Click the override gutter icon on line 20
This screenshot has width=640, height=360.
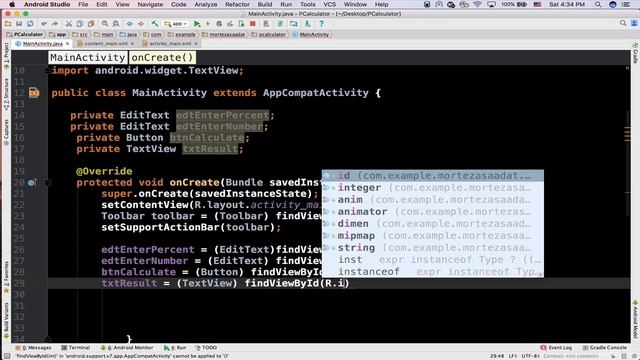pyautogui.click(x=32, y=182)
